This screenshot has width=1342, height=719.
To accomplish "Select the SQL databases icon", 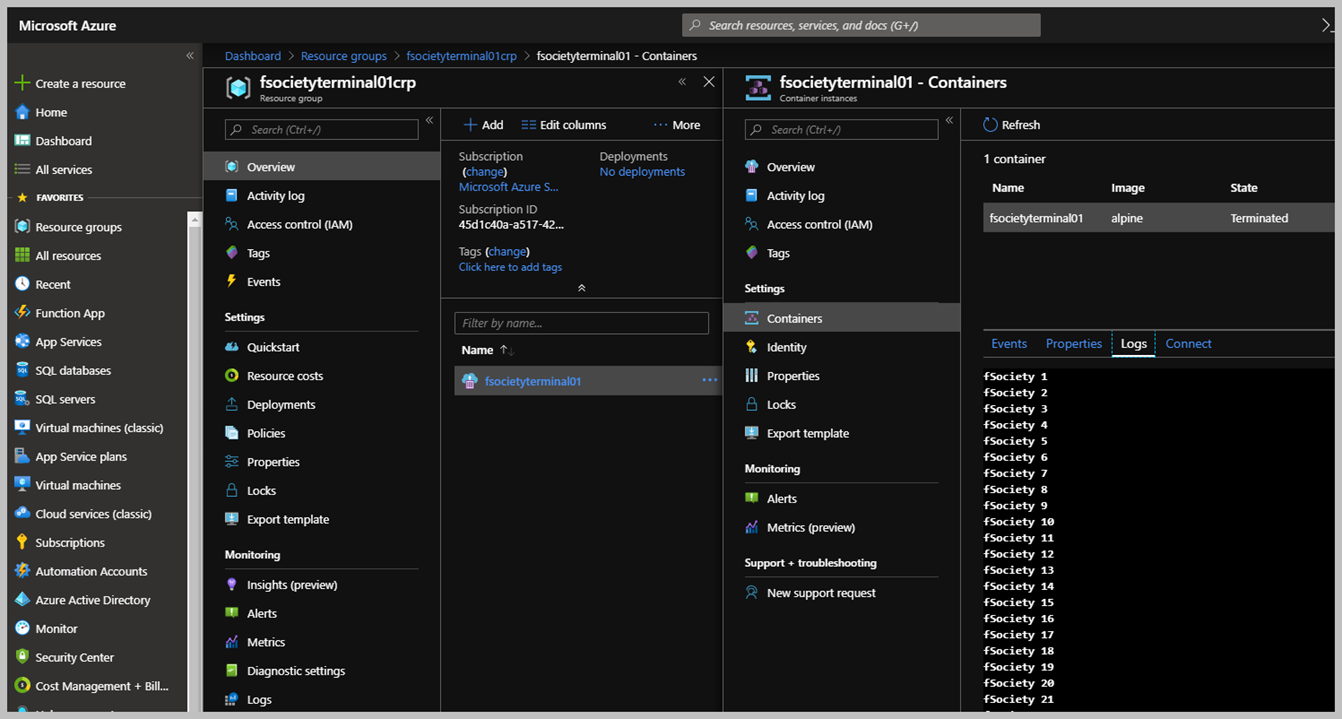I will 22,370.
